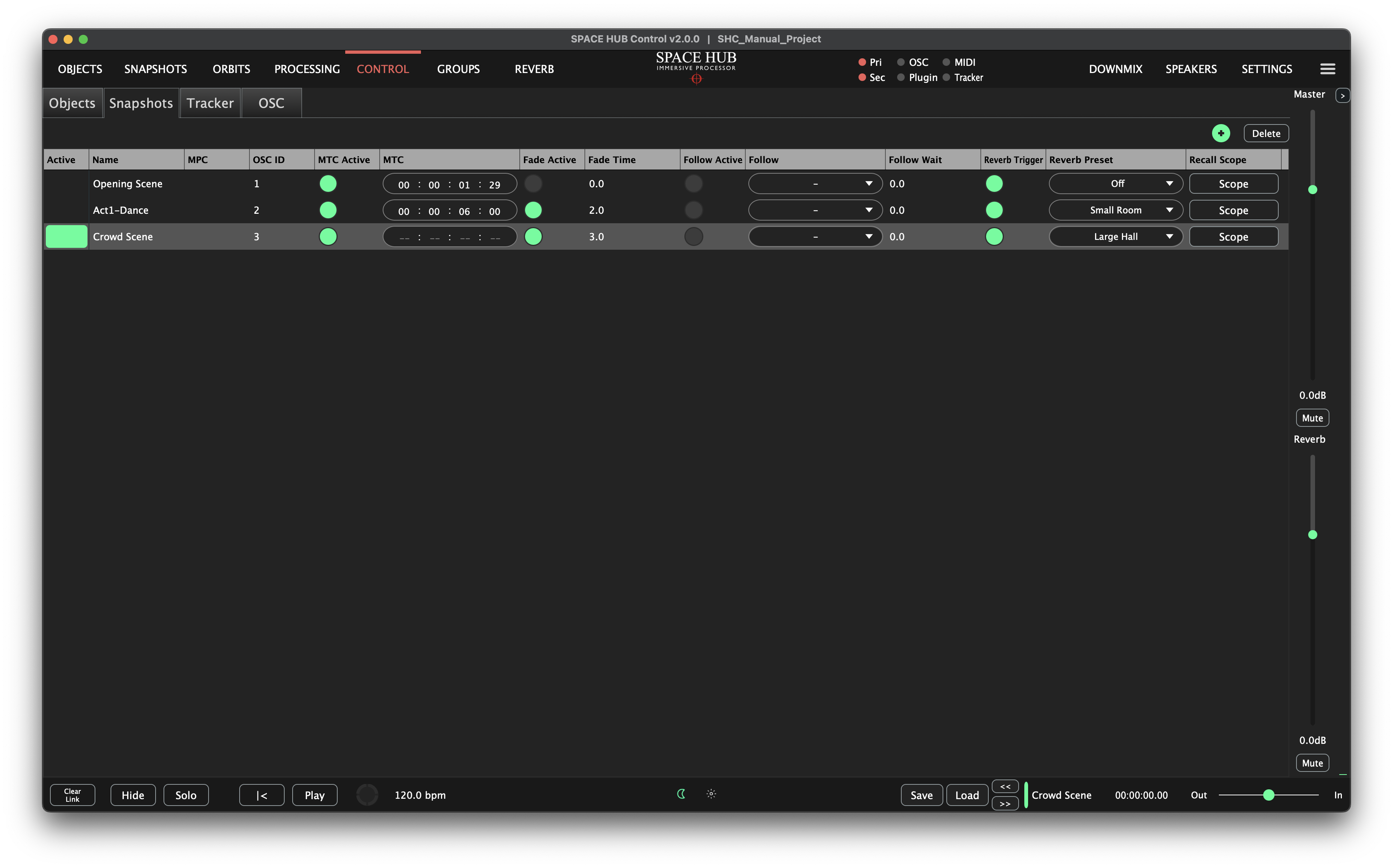This screenshot has height=868, width=1393.
Task: Adjust the Out crossfade slider
Action: pyautogui.click(x=1269, y=795)
